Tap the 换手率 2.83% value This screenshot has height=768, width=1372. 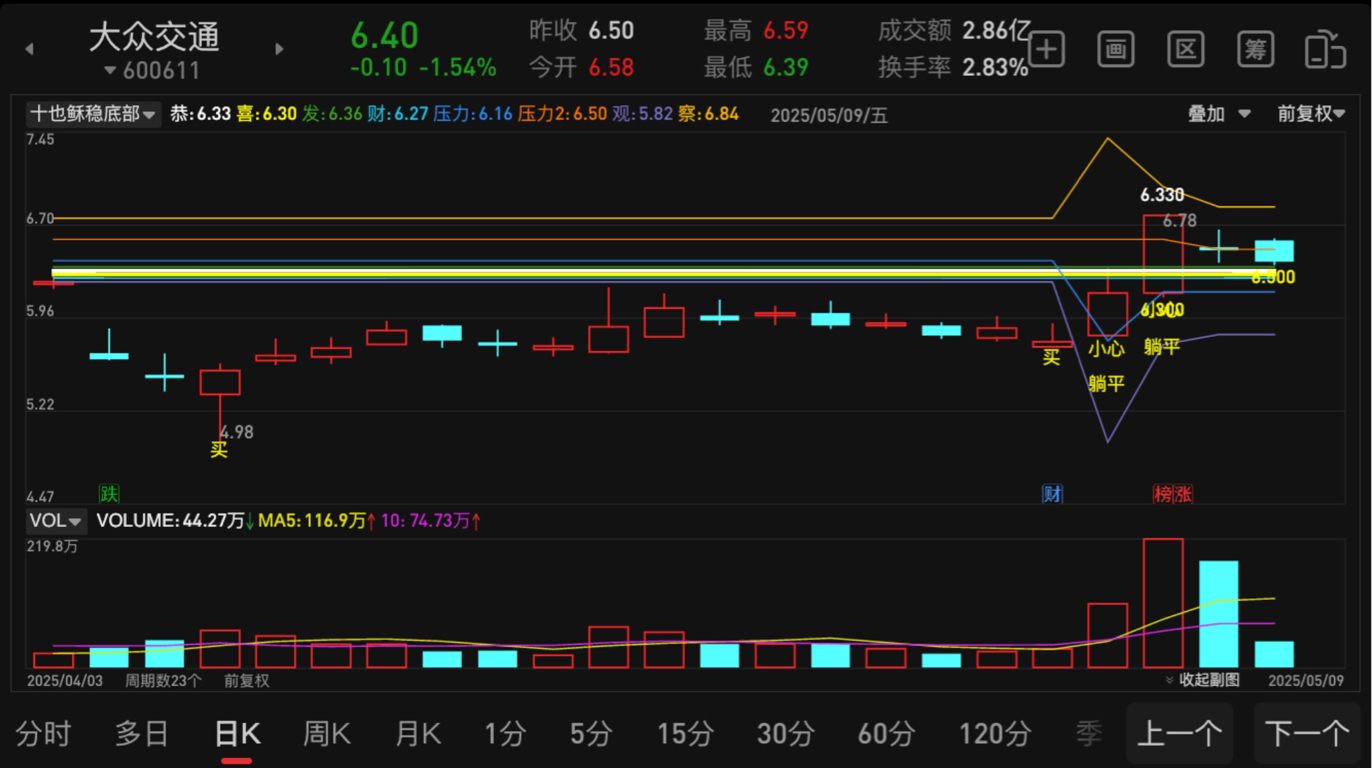pos(995,67)
